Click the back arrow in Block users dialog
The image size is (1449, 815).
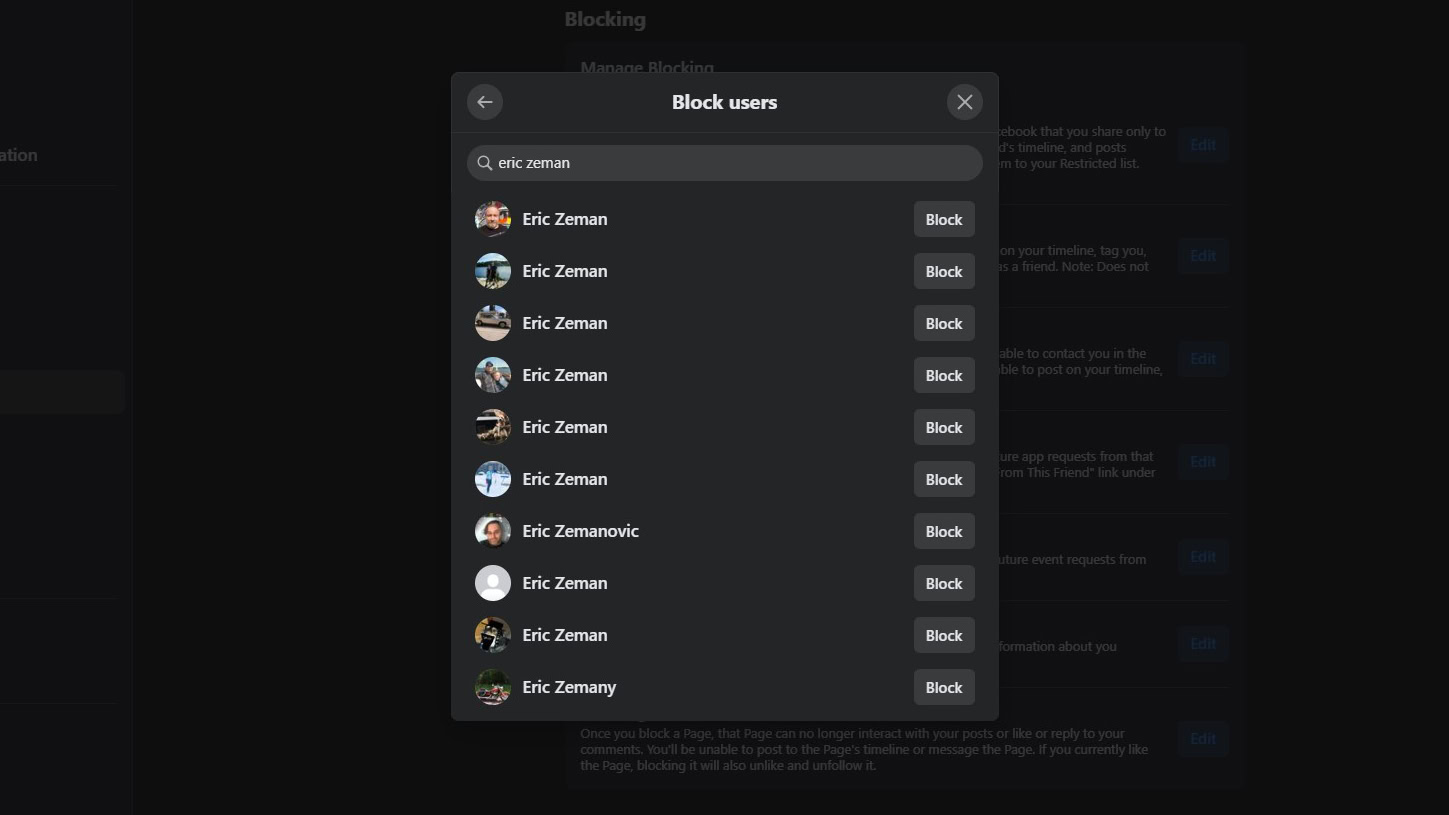pos(485,102)
